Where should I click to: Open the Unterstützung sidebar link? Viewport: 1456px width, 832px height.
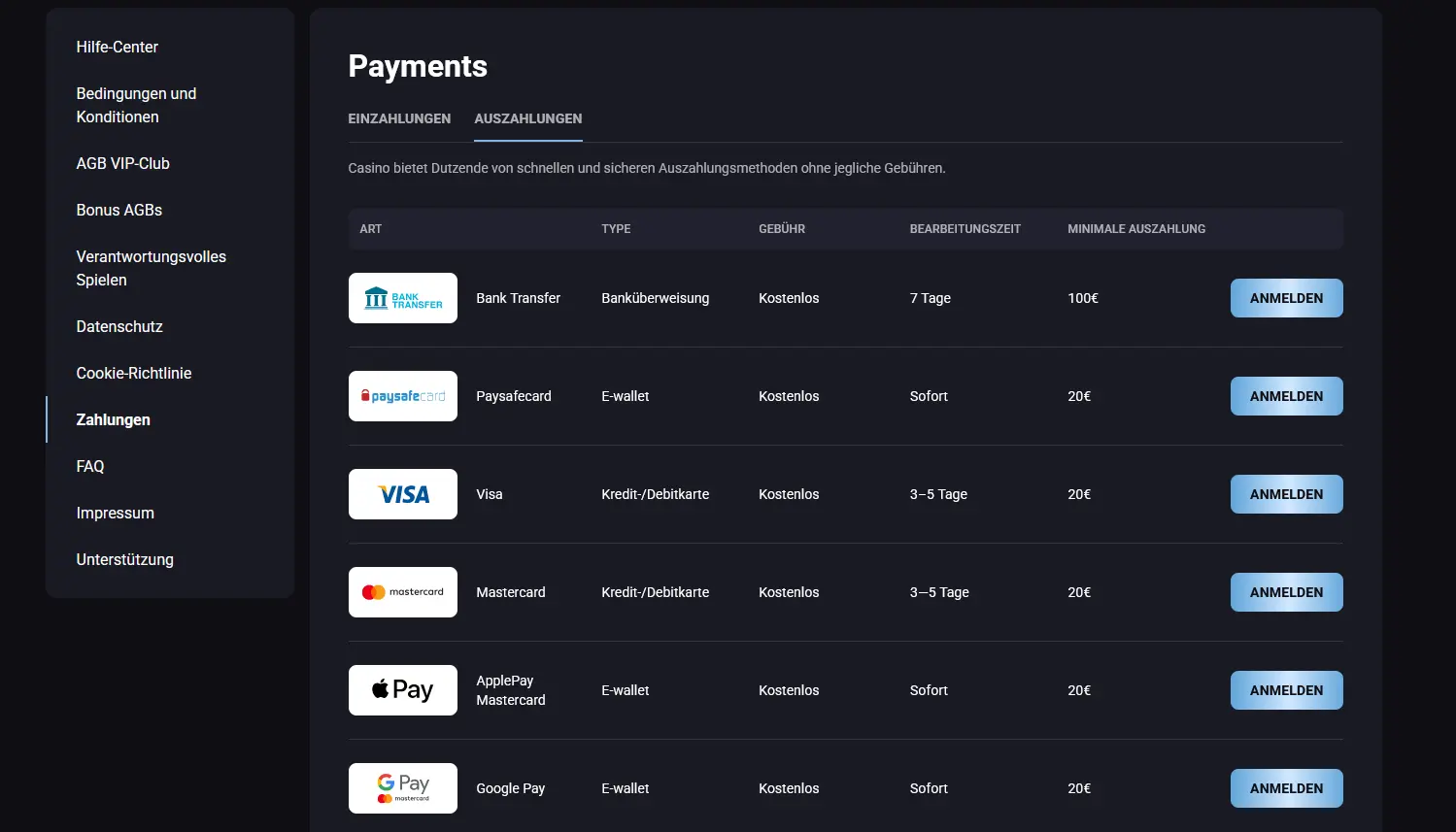pos(125,559)
